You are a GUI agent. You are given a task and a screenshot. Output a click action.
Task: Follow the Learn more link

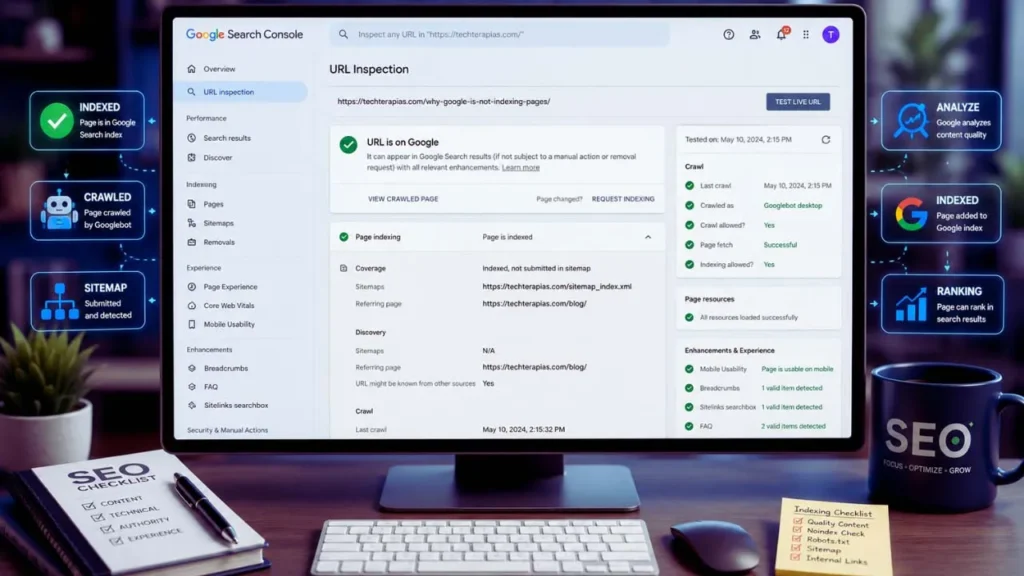(x=520, y=168)
